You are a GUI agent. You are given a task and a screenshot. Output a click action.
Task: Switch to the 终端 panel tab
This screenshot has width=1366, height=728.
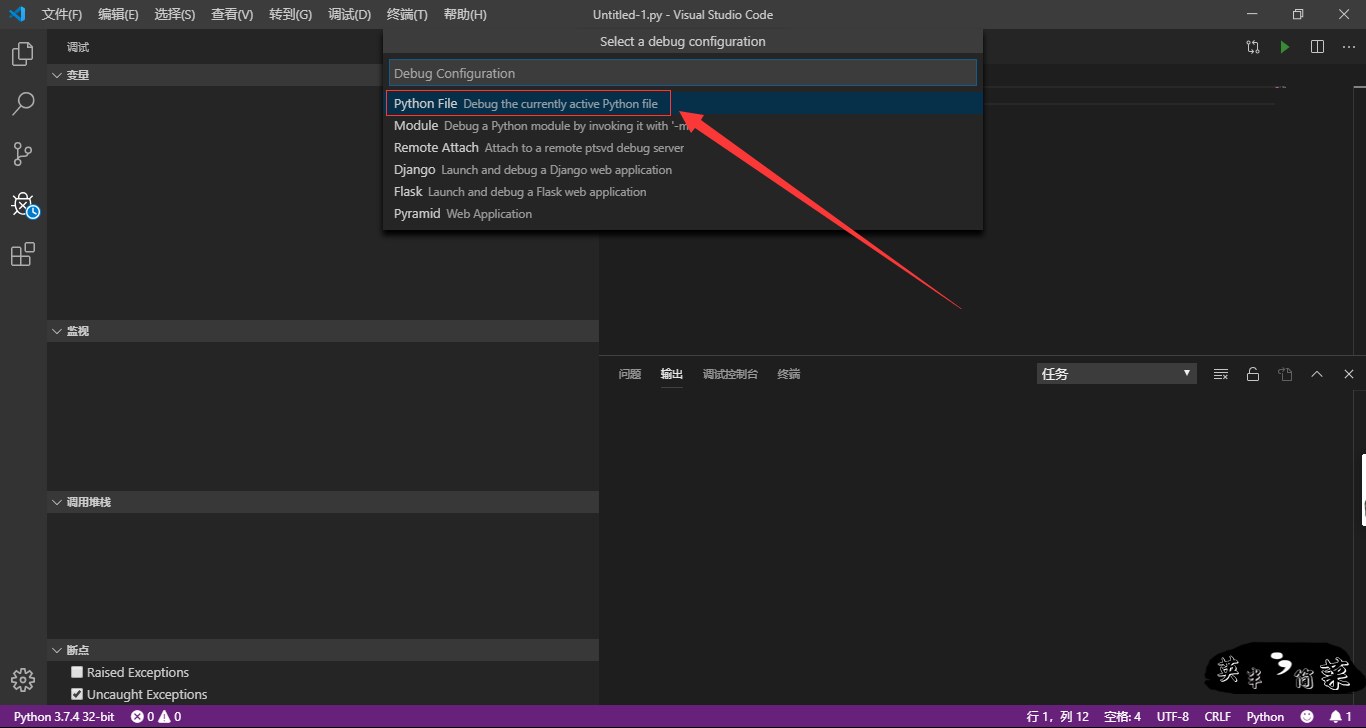(x=789, y=374)
